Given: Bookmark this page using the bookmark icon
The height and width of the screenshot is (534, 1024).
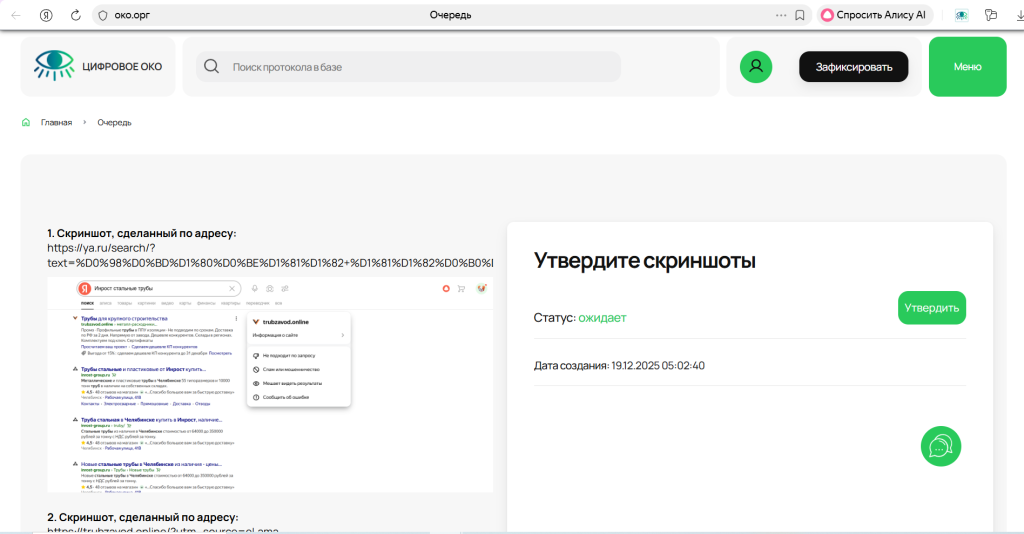Looking at the screenshot, I should pos(799,15).
